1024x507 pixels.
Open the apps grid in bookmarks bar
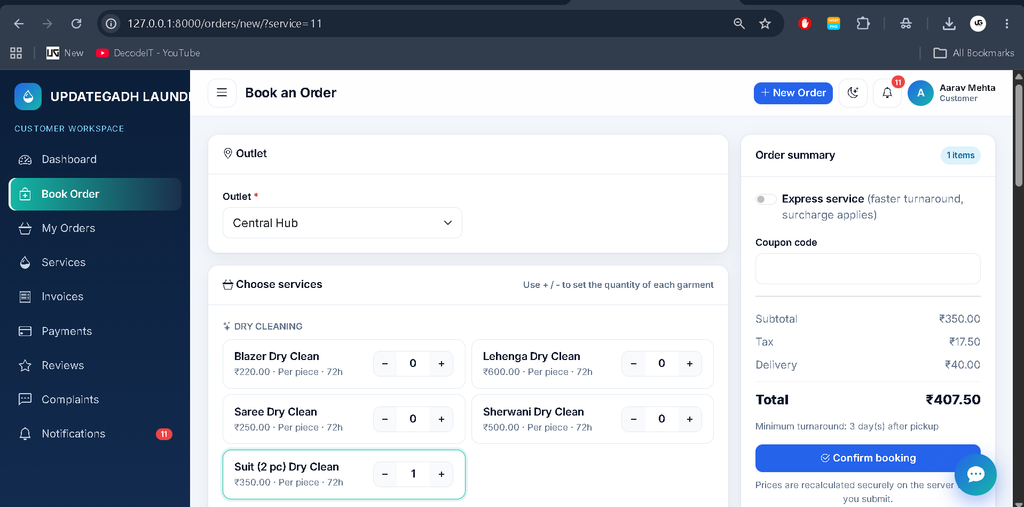pyautogui.click(x=16, y=53)
